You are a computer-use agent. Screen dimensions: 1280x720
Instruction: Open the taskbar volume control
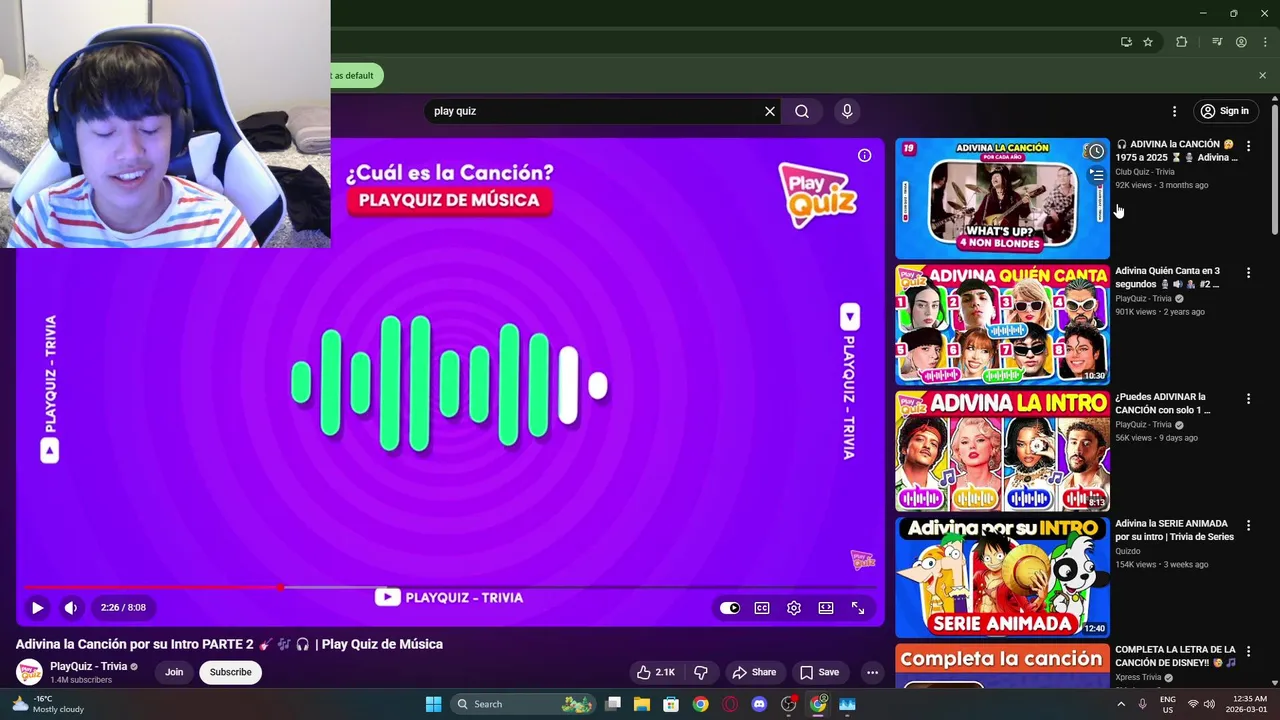coord(1209,704)
